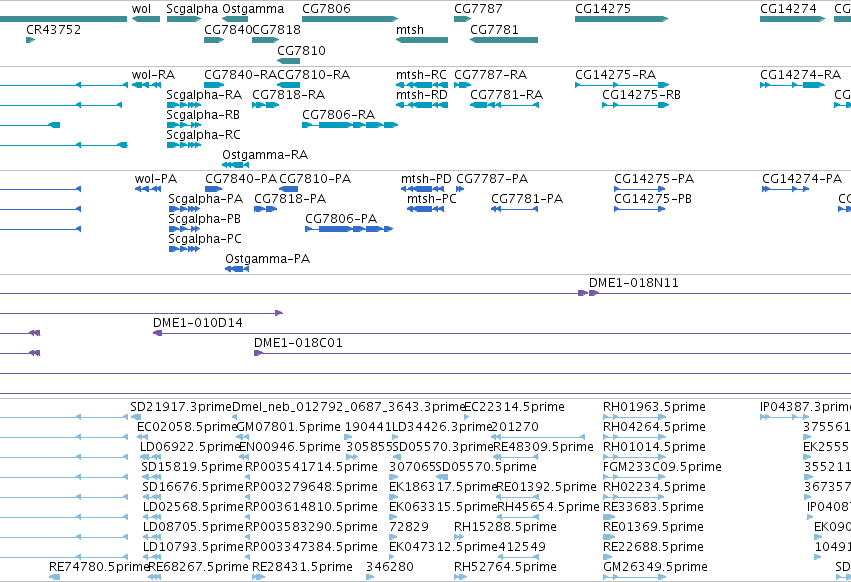Click the DME1-010D14 BAC label
851x582 pixels.
point(198,324)
